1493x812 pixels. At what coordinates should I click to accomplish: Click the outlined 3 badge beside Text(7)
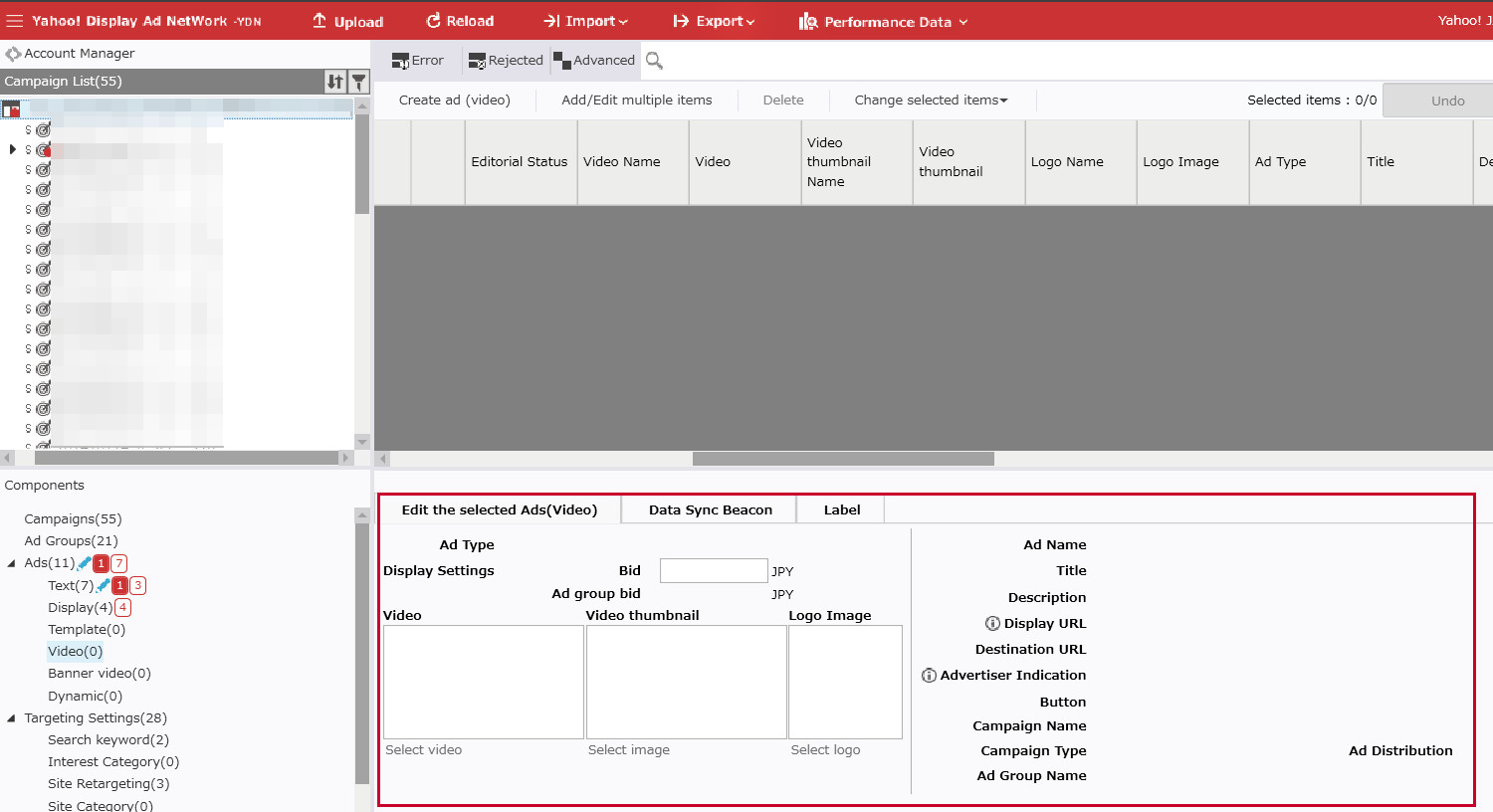point(138,585)
